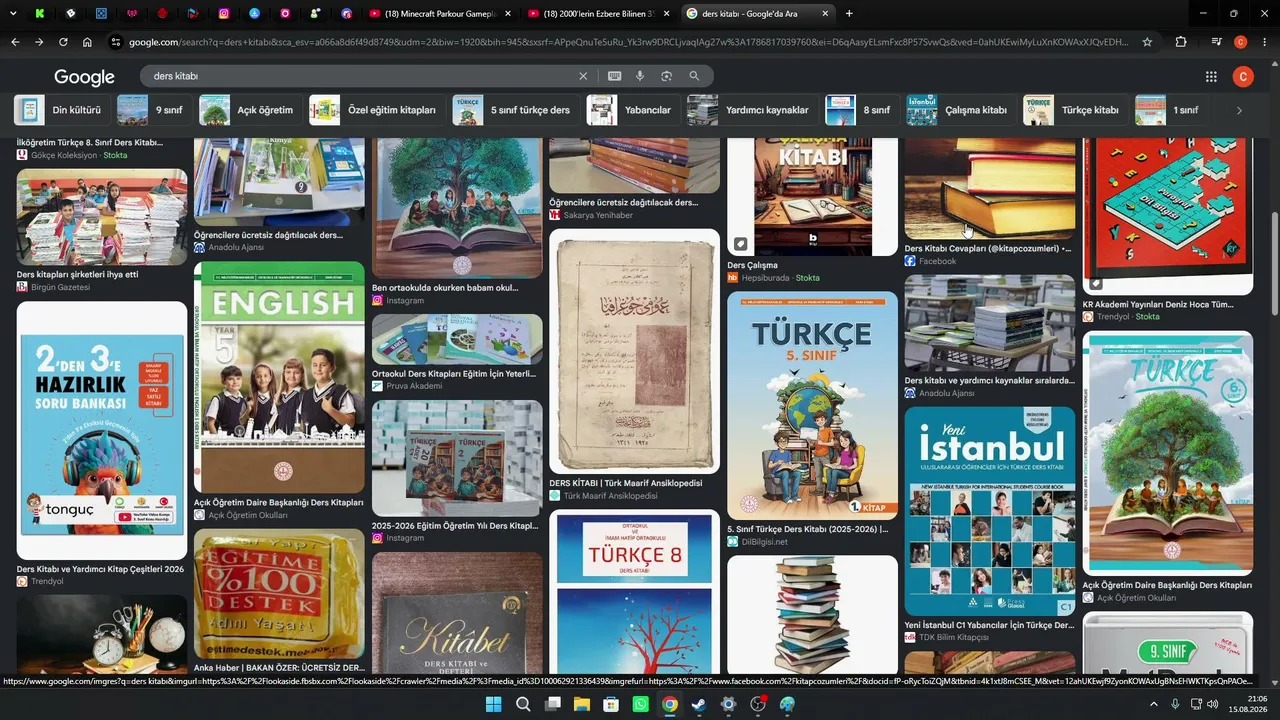
Task: Open the English Year 5 textbook image
Action: pyautogui.click(x=280, y=377)
